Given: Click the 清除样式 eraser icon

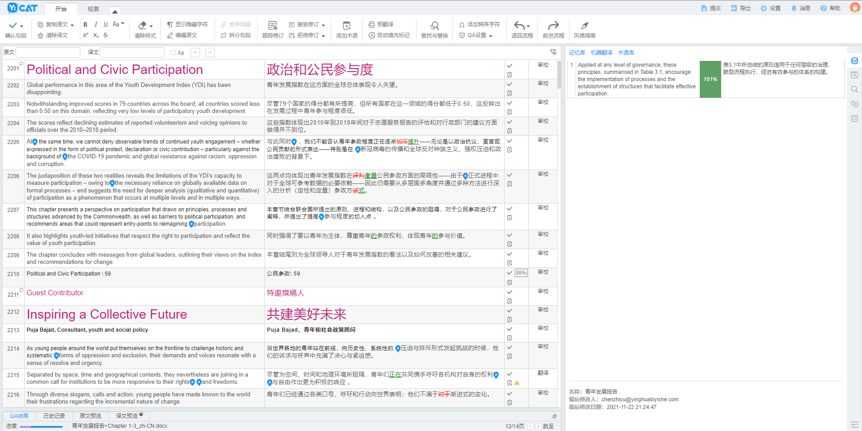Looking at the screenshot, I should pyautogui.click(x=144, y=25).
